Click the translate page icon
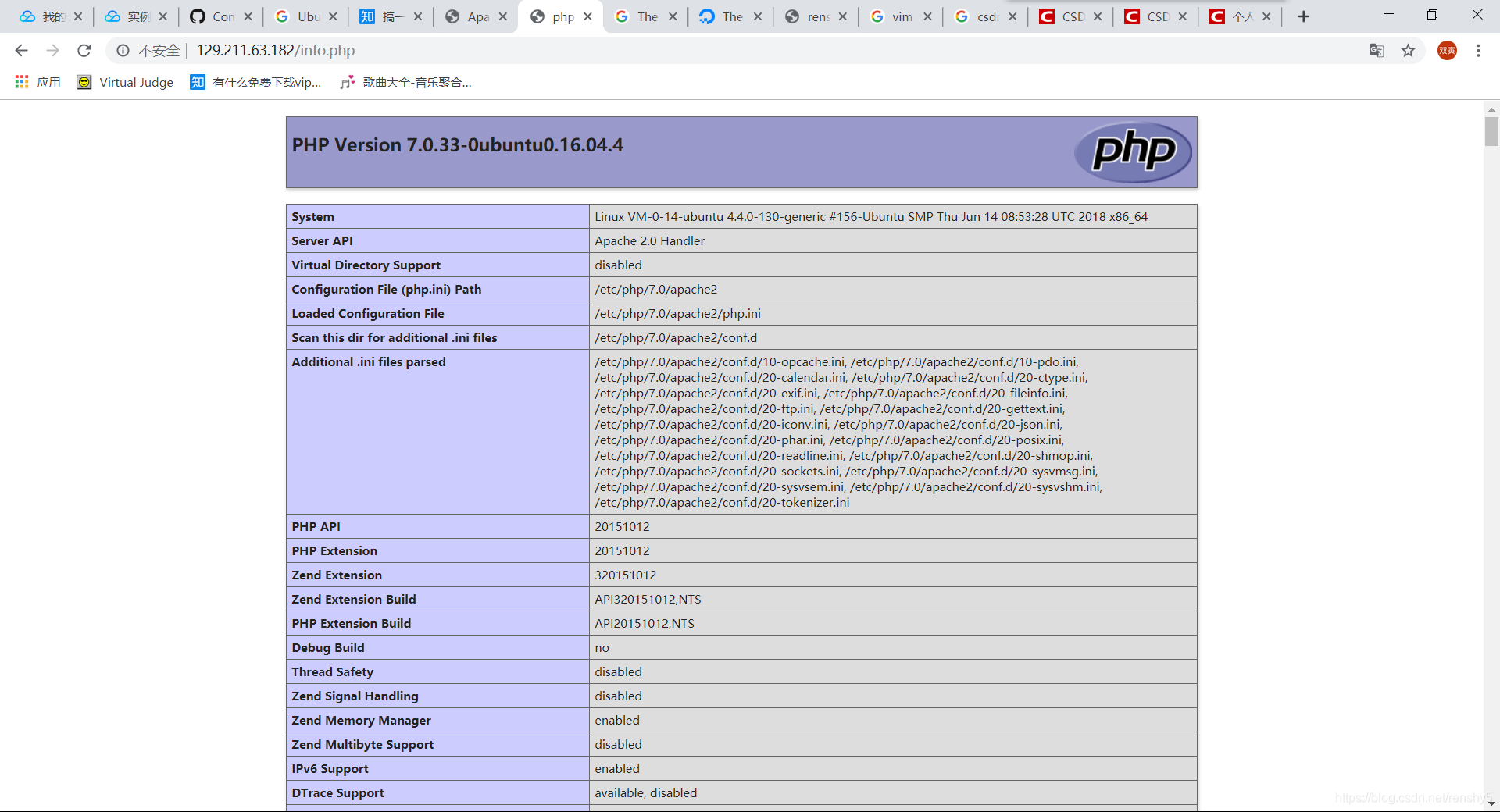 pos(1377,51)
